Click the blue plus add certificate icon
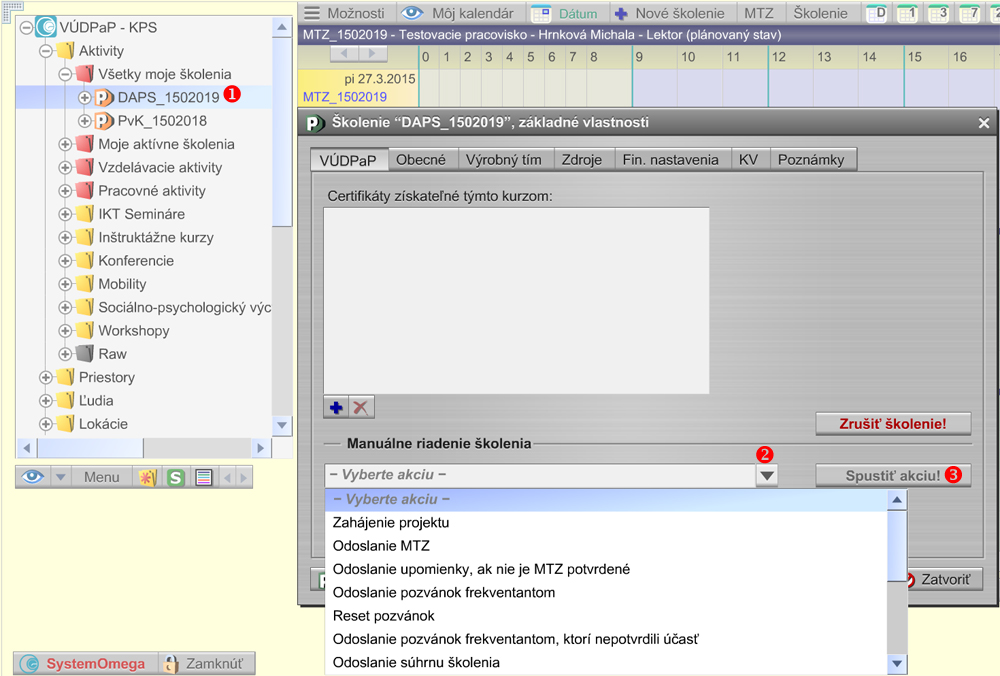The width and height of the screenshot is (1000, 676). 336,408
